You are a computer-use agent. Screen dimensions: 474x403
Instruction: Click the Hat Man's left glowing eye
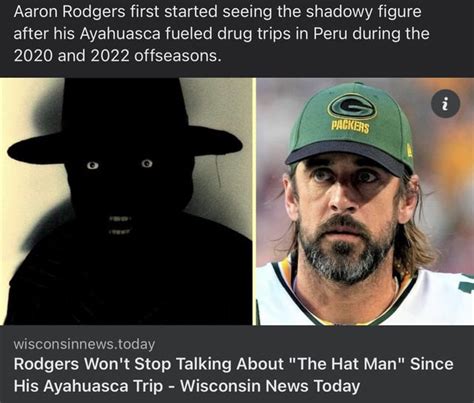(93, 165)
